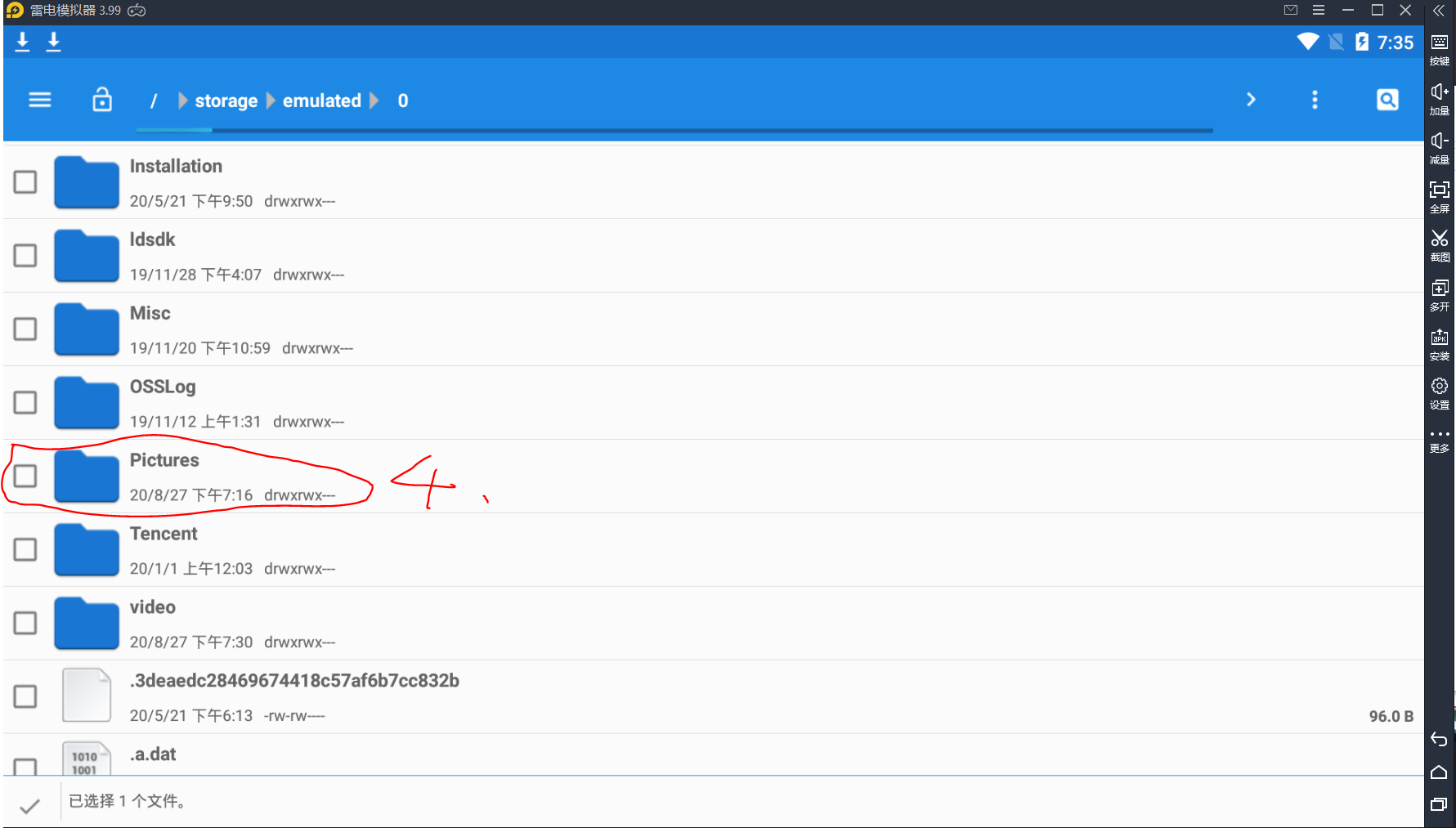
Task: Toggle fullscreen mode in emulator sidebar
Action: point(1439,195)
